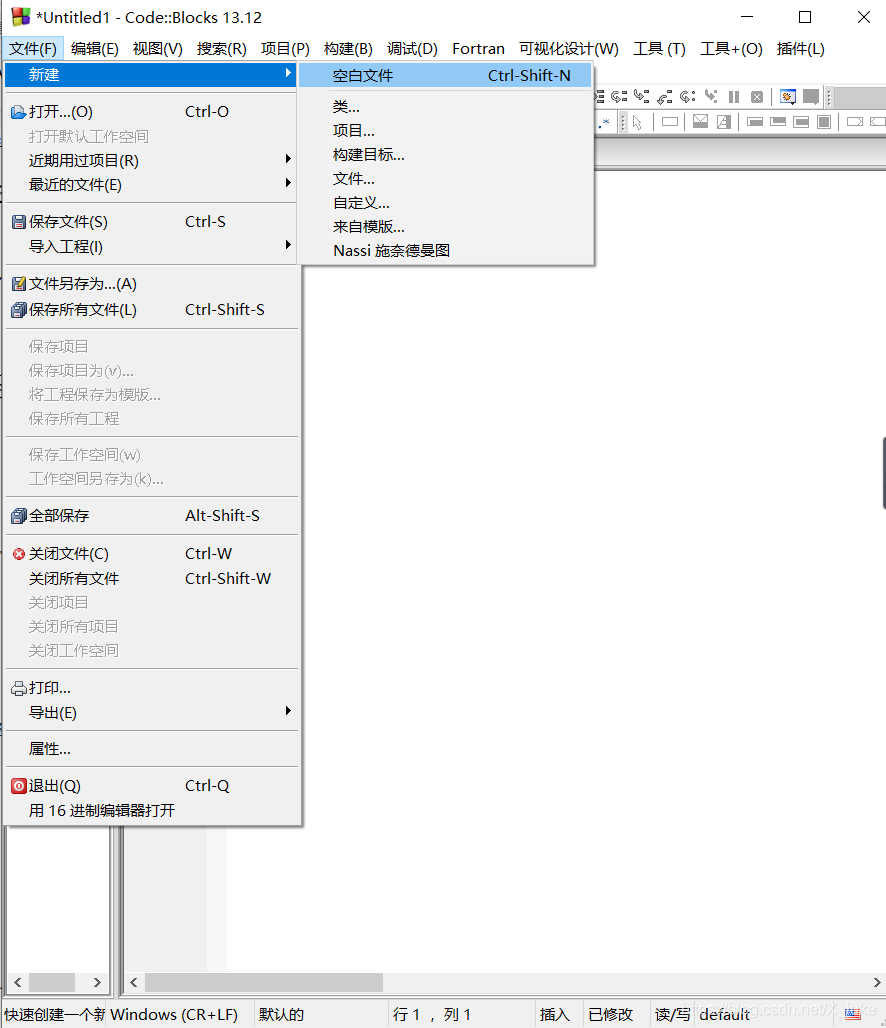This screenshot has height=1028, width=886.
Task: Choose 打开...(O) from the File menu
Action: [x=151, y=111]
